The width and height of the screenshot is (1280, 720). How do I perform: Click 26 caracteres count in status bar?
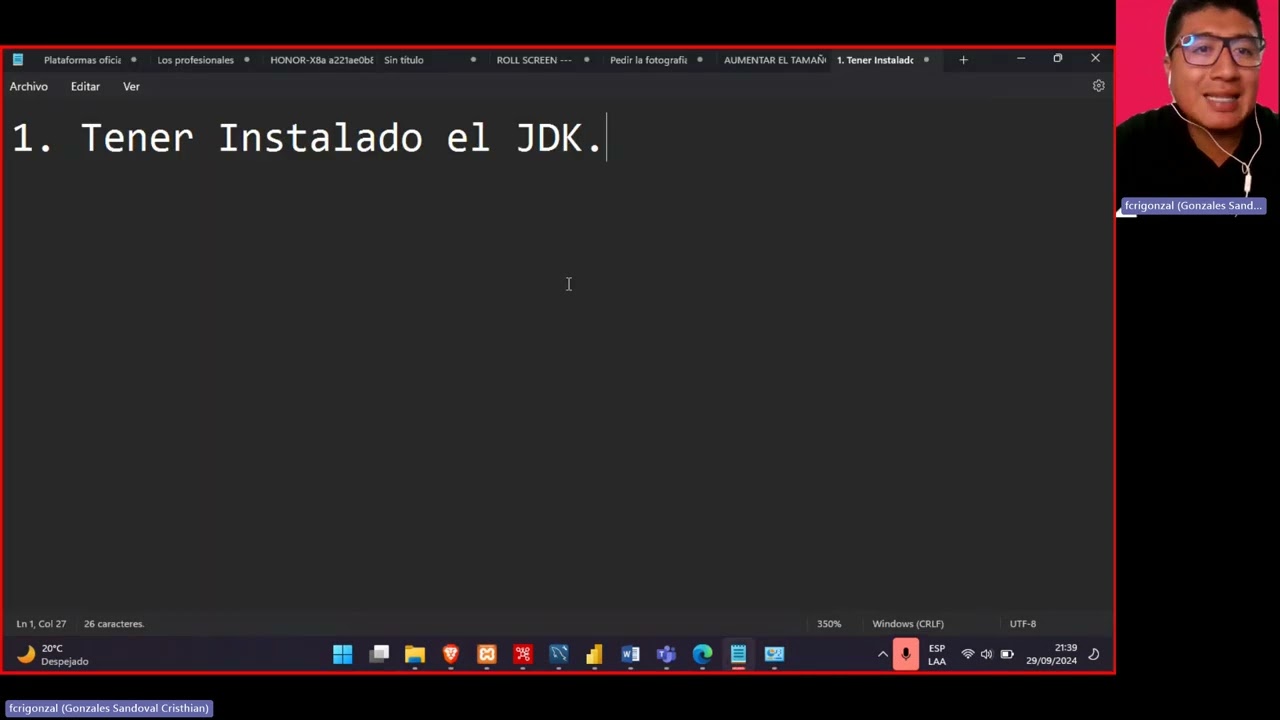coord(114,624)
